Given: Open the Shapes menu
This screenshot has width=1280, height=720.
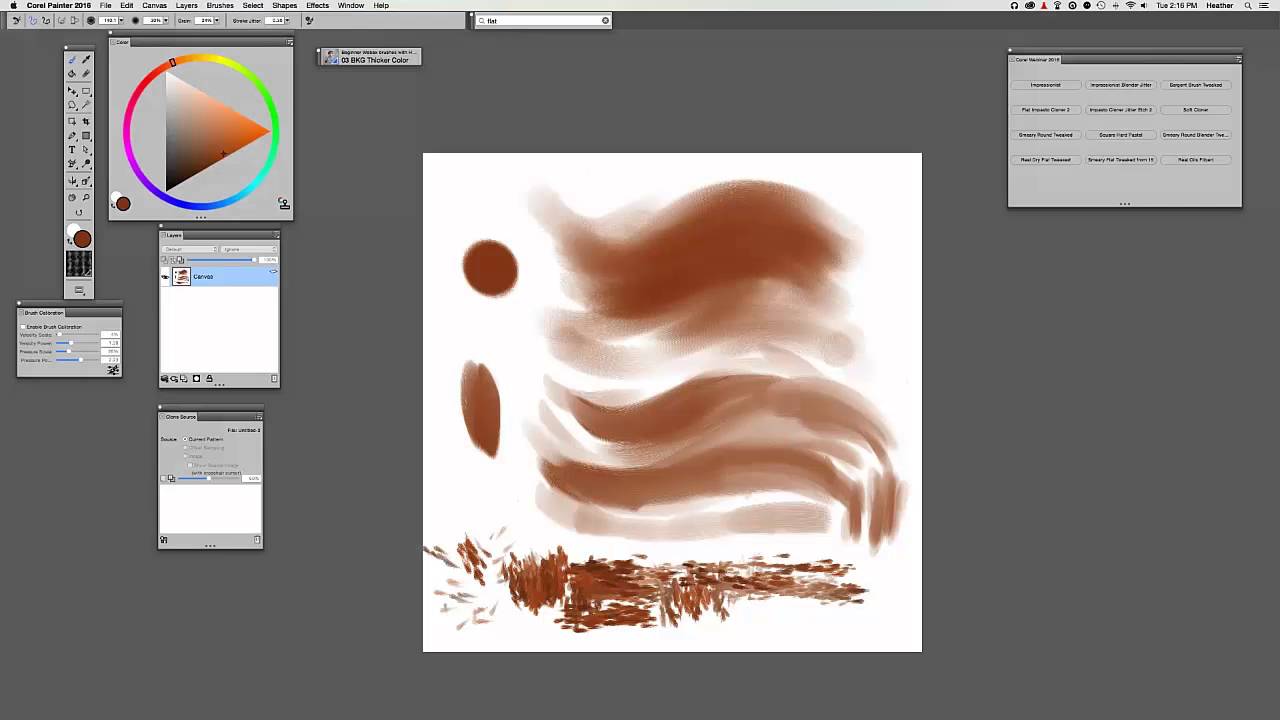Looking at the screenshot, I should coord(284,5).
